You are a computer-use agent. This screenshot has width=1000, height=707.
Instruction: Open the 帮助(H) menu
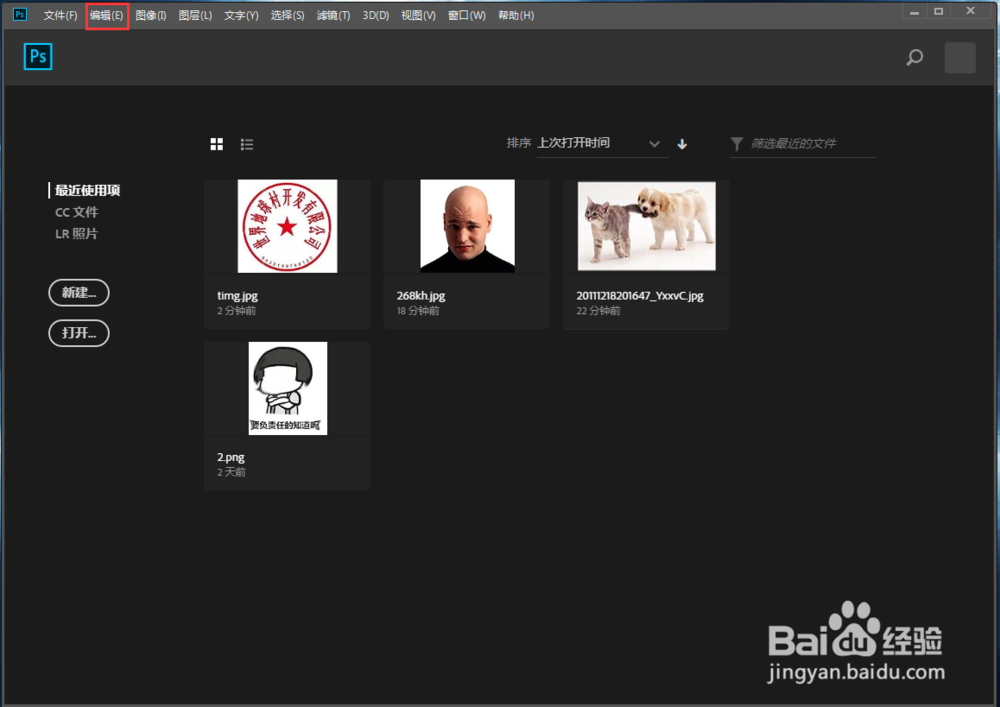[x=516, y=15]
